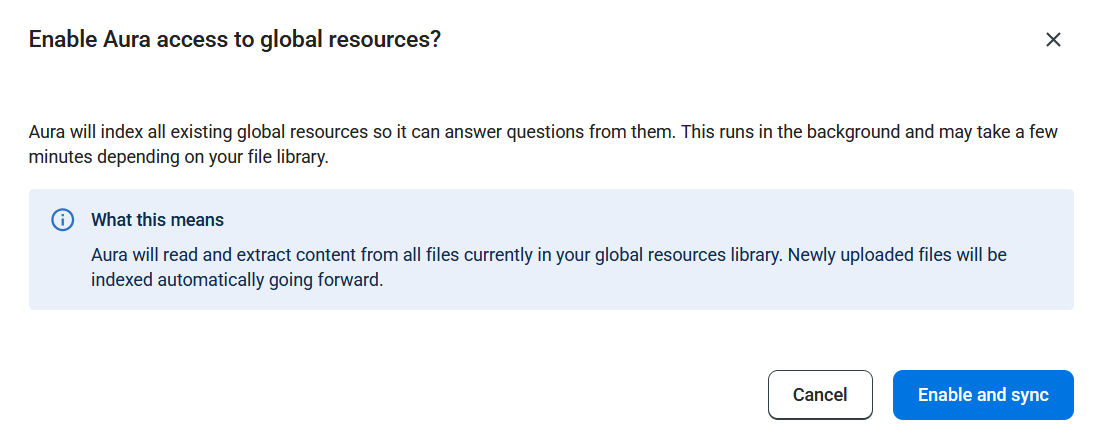The height and width of the screenshot is (441, 1104).
Task: Exit the dialog using the top-right cross
Action: (x=1053, y=39)
